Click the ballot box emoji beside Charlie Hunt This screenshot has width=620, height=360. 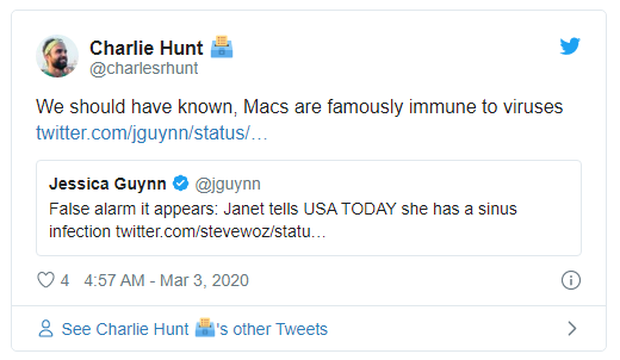221,47
